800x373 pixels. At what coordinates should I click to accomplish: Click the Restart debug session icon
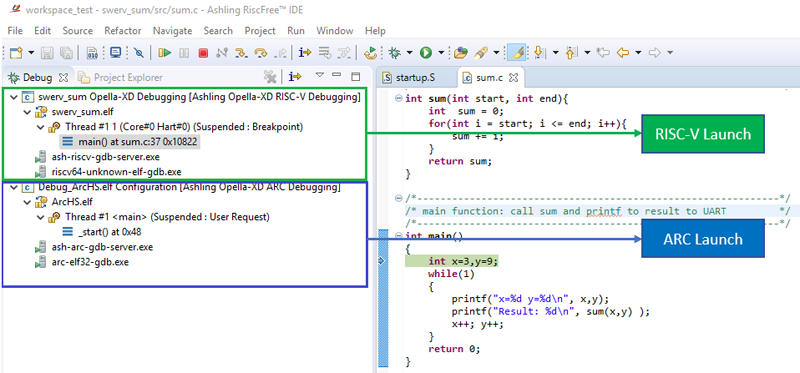(370, 53)
